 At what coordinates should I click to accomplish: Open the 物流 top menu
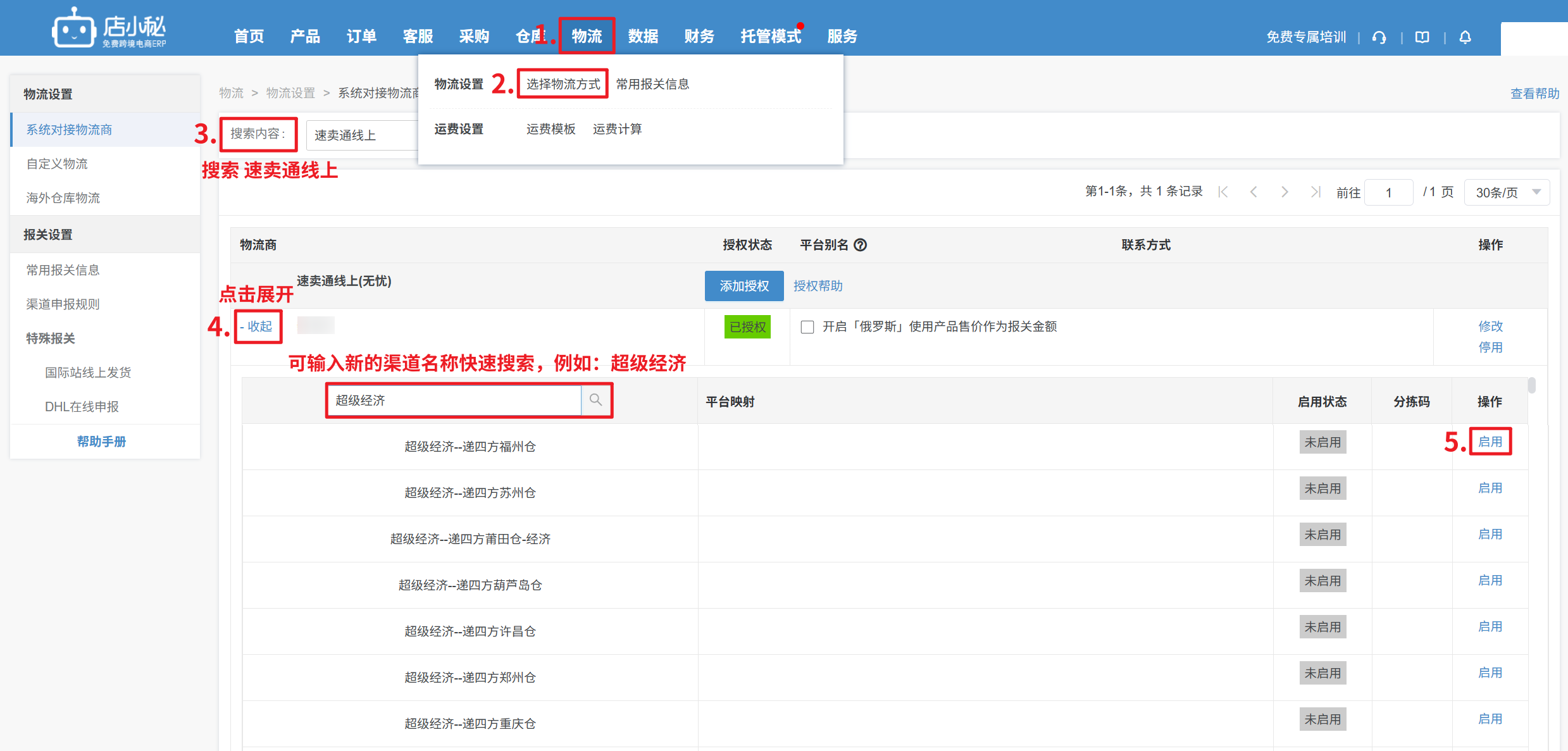point(587,36)
